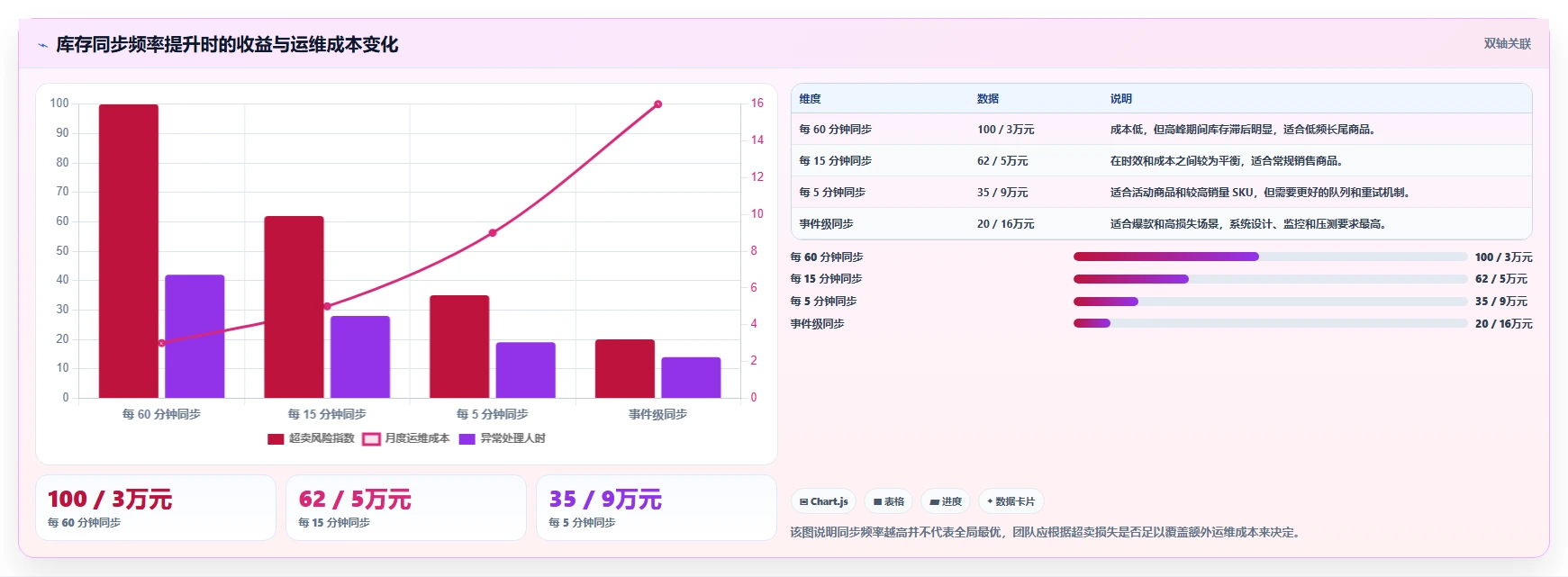Click the red bar for 事件级同步

point(625,368)
